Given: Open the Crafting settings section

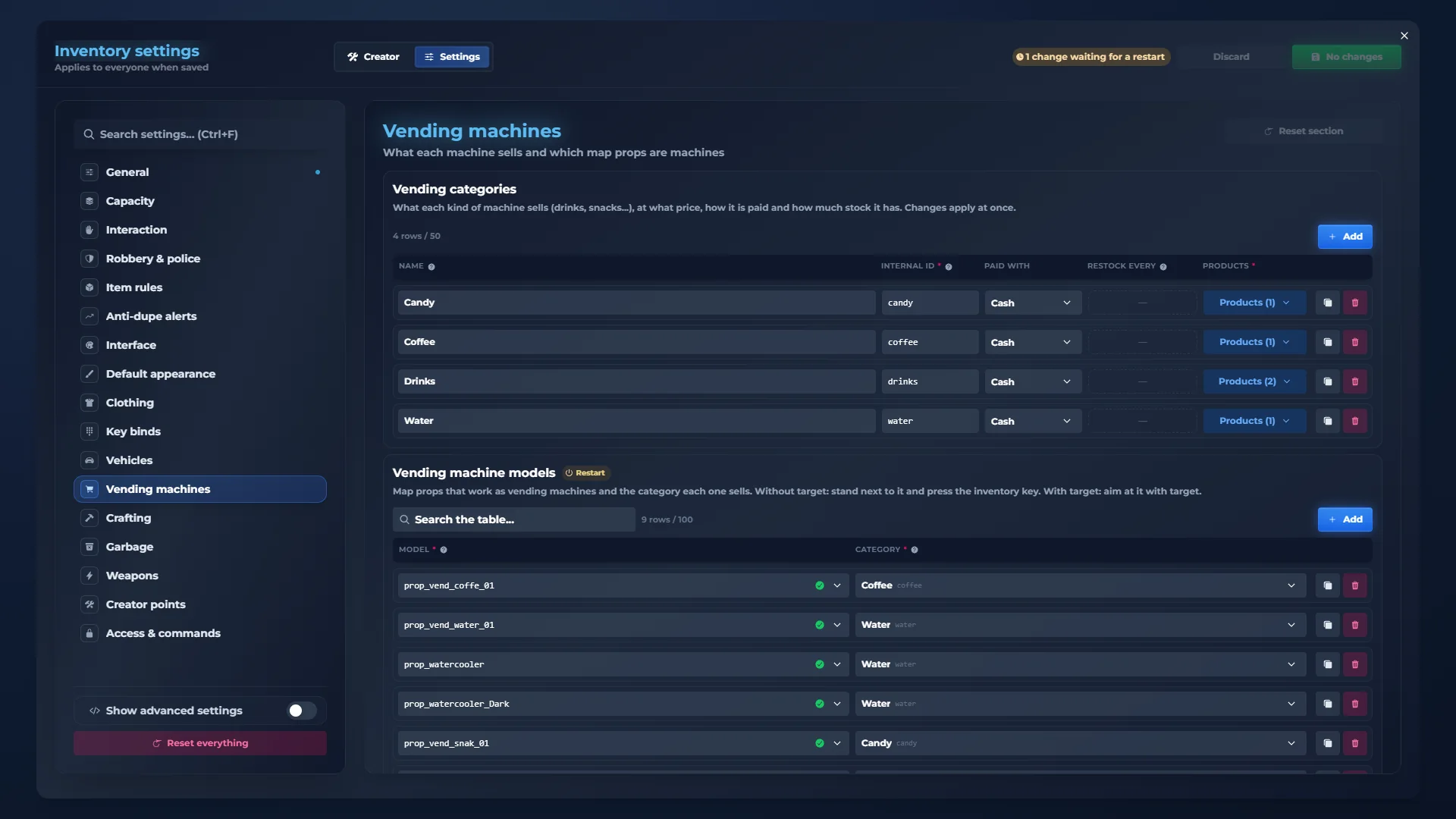Looking at the screenshot, I should [200, 518].
